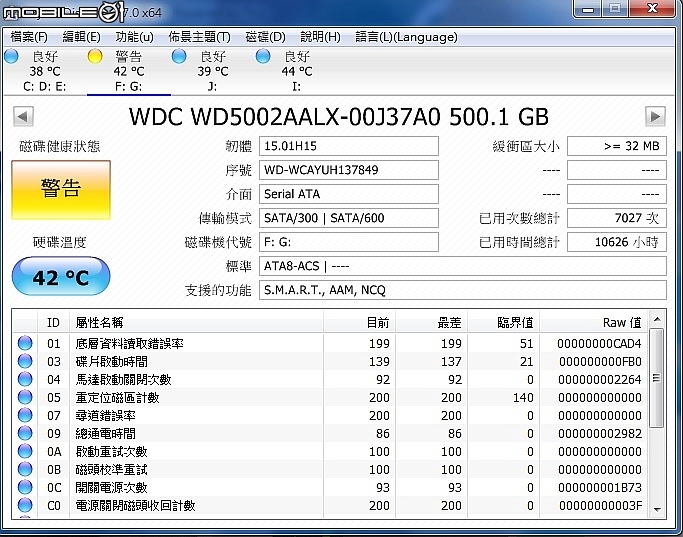Click status orb of attribute 0A row
The height and width of the screenshot is (537, 683).
25,451
